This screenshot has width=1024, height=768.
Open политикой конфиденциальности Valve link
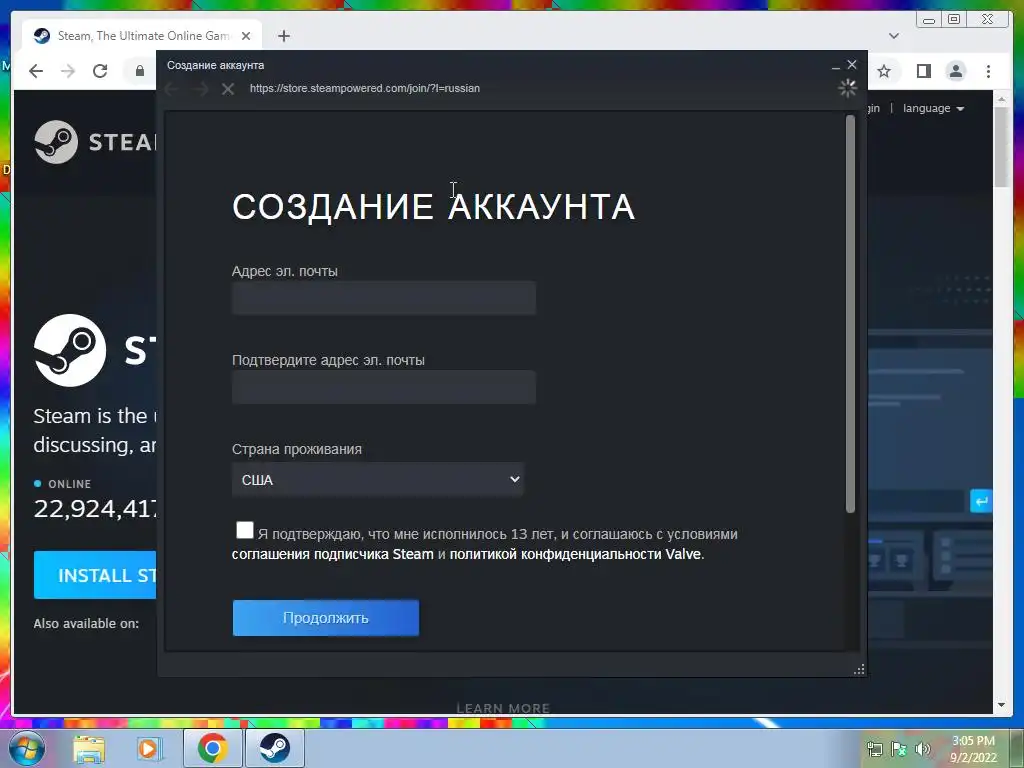[575, 554]
